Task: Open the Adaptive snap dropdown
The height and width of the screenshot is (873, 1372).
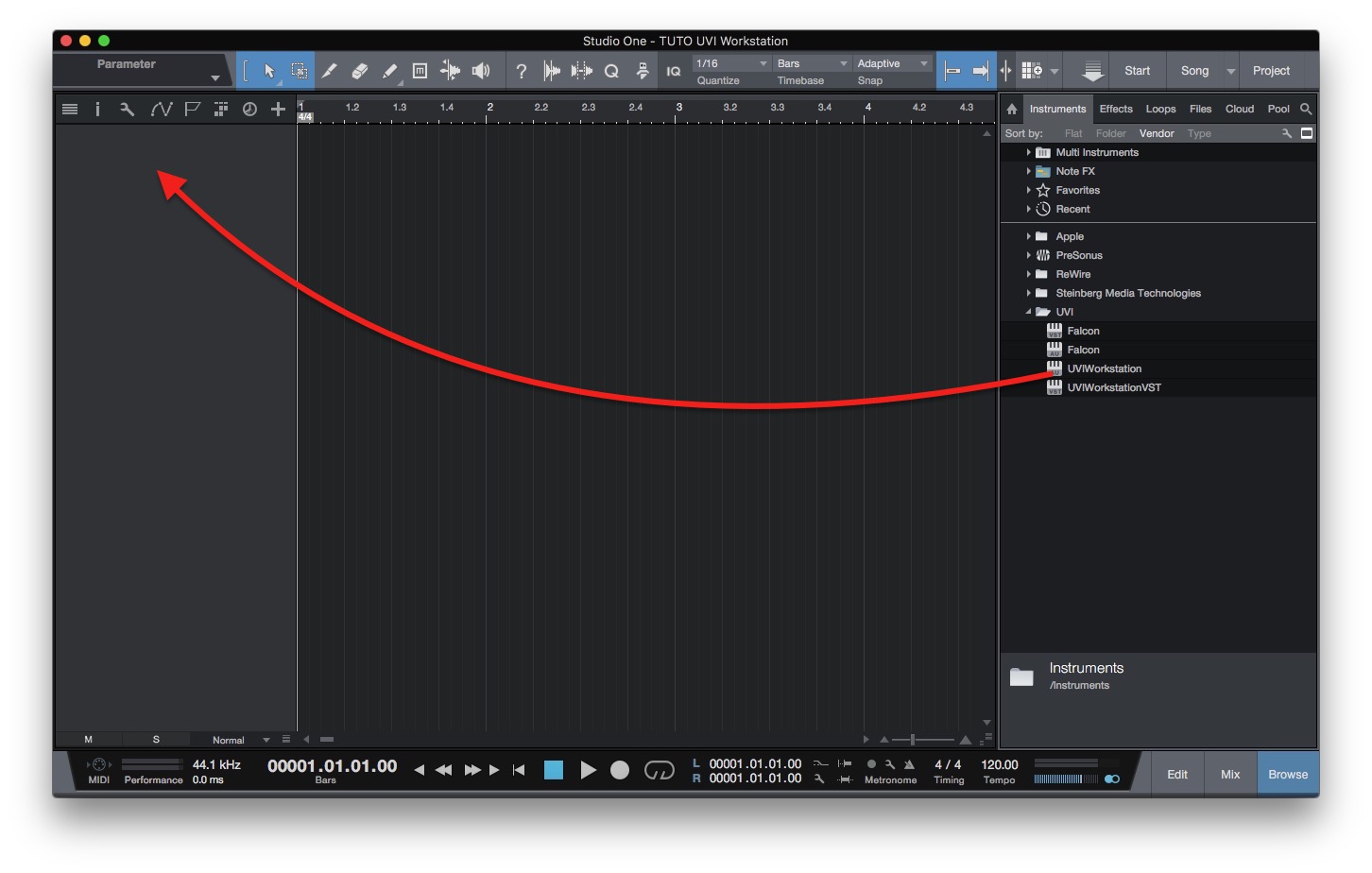Action: [x=893, y=63]
